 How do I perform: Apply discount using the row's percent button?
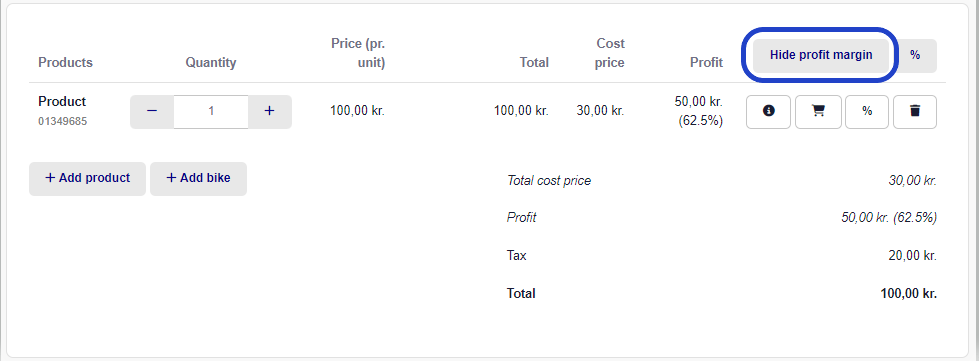tap(867, 112)
